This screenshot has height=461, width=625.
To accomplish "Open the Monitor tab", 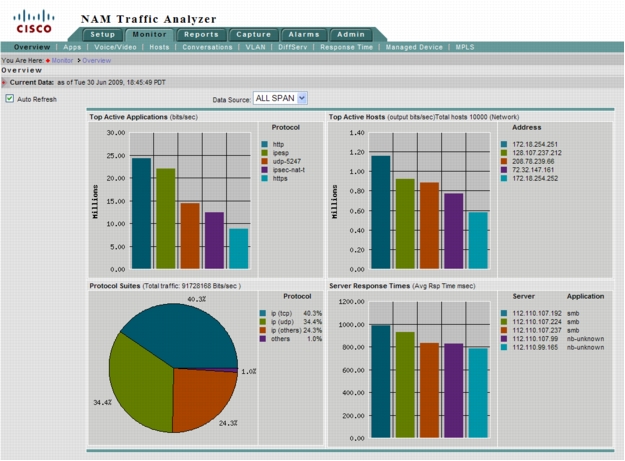I will 149,35.
